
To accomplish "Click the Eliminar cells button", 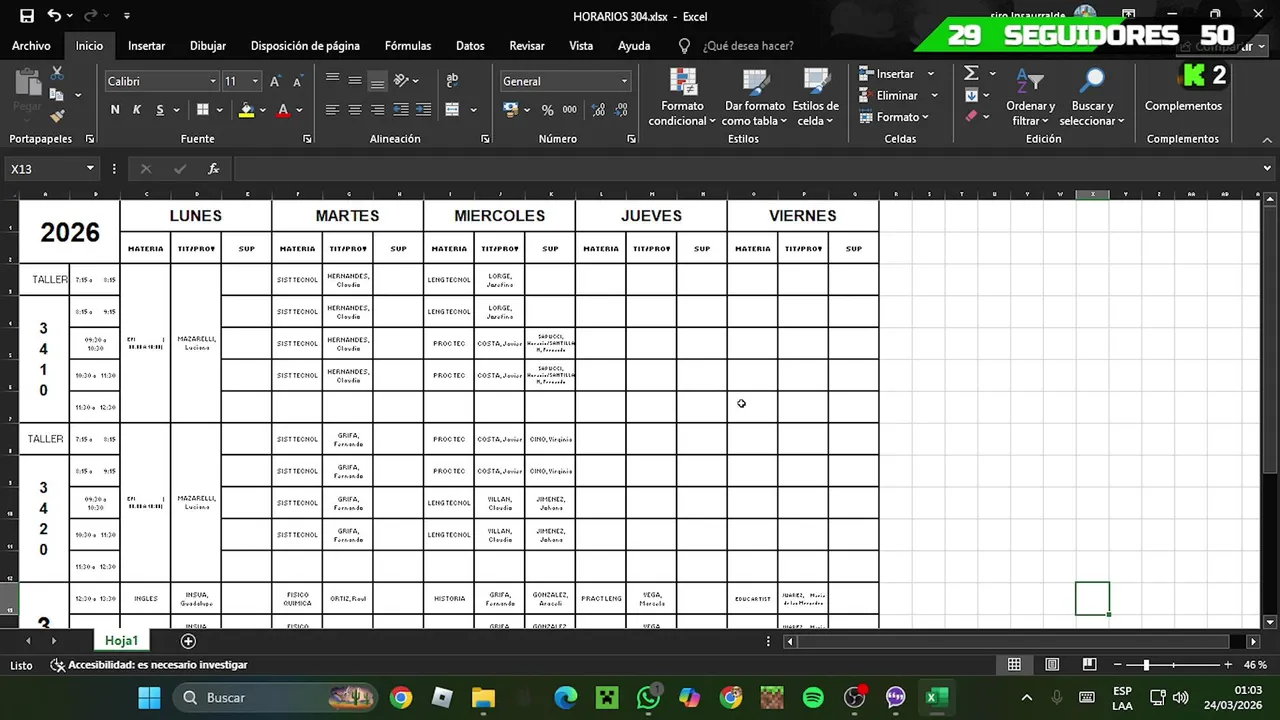I will [889, 96].
